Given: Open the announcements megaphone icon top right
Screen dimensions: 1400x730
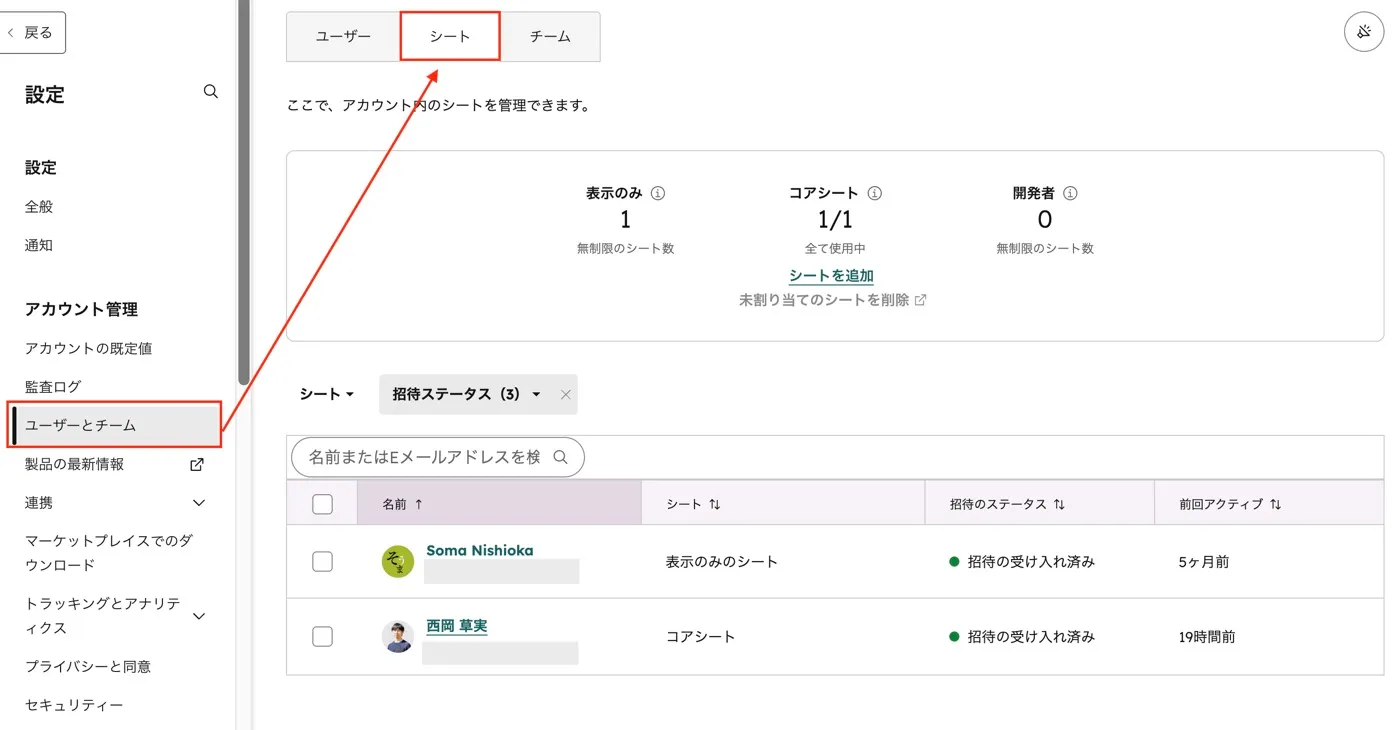Looking at the screenshot, I should [x=1364, y=32].
